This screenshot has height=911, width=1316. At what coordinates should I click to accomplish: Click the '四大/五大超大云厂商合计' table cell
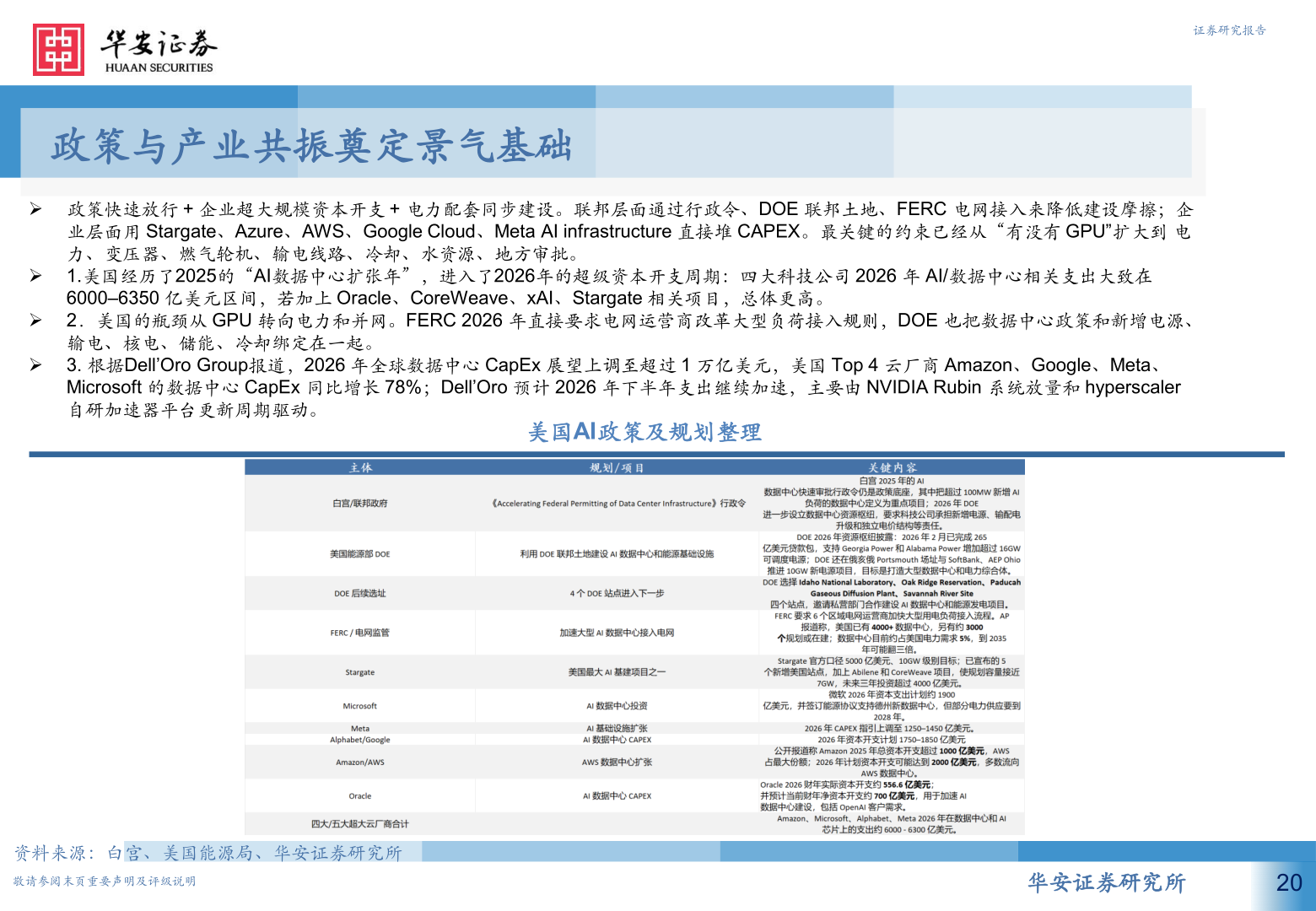point(360,824)
